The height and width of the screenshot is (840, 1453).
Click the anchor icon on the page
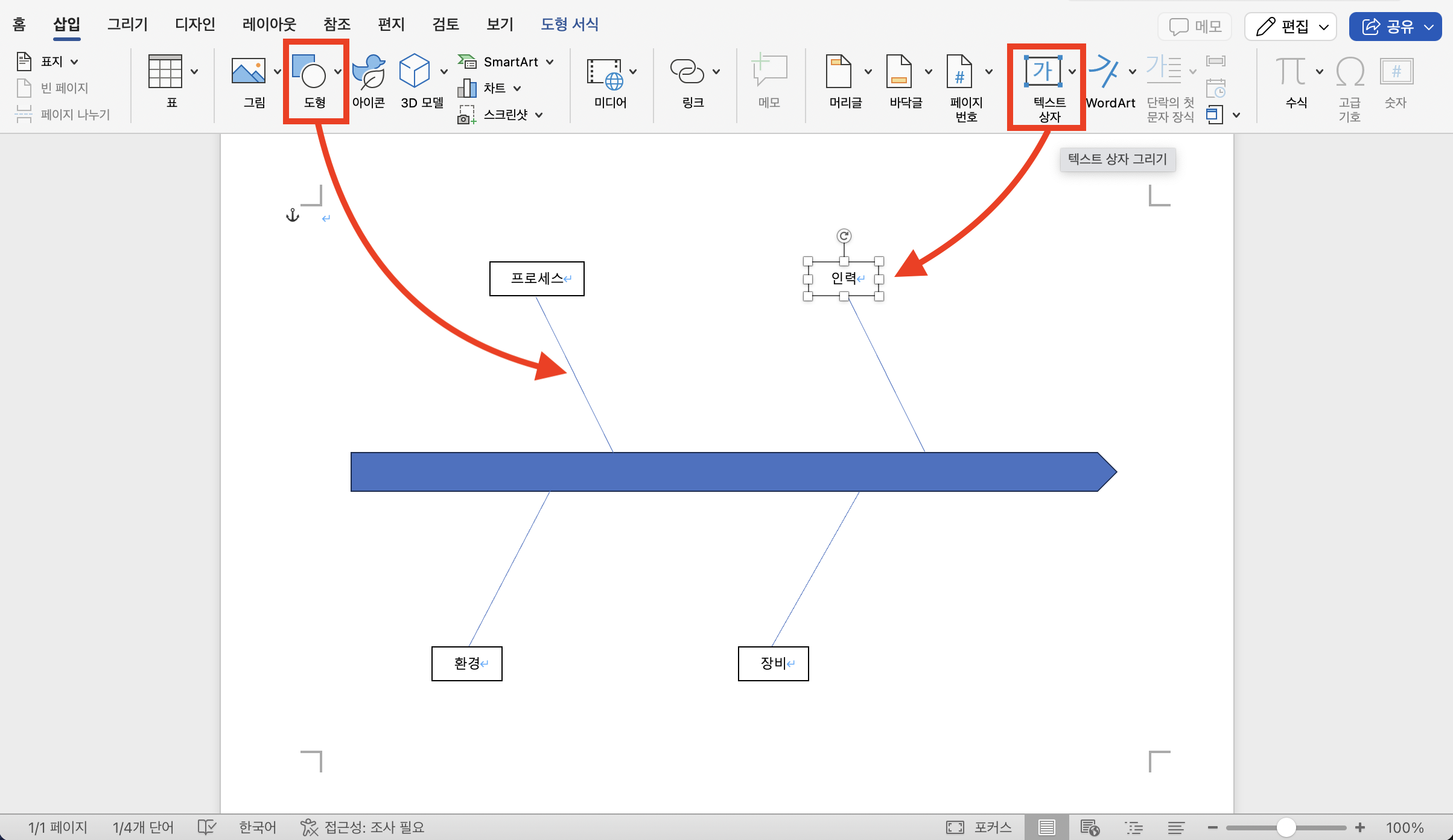click(x=293, y=215)
